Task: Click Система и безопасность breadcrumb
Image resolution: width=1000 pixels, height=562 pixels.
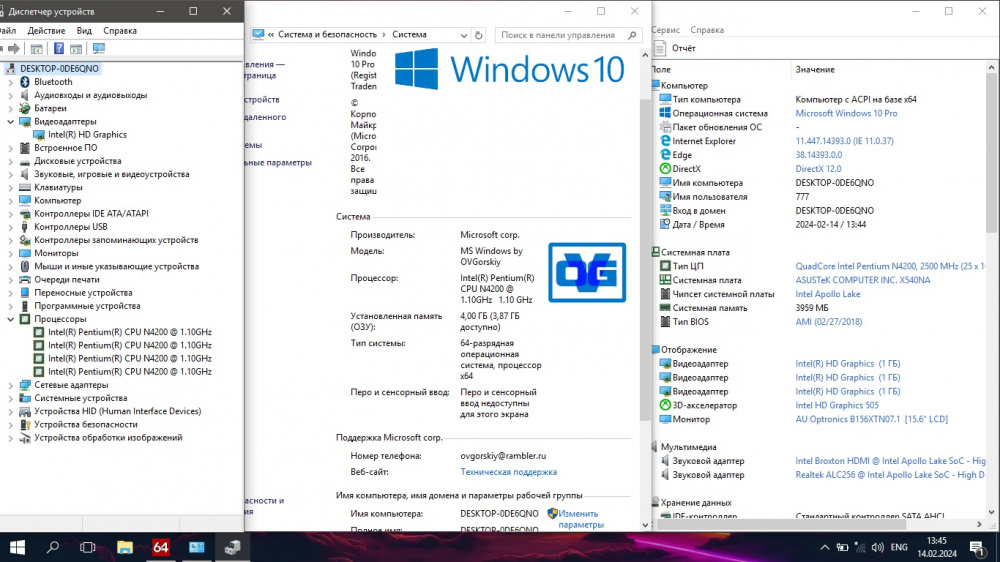Action: (x=327, y=34)
